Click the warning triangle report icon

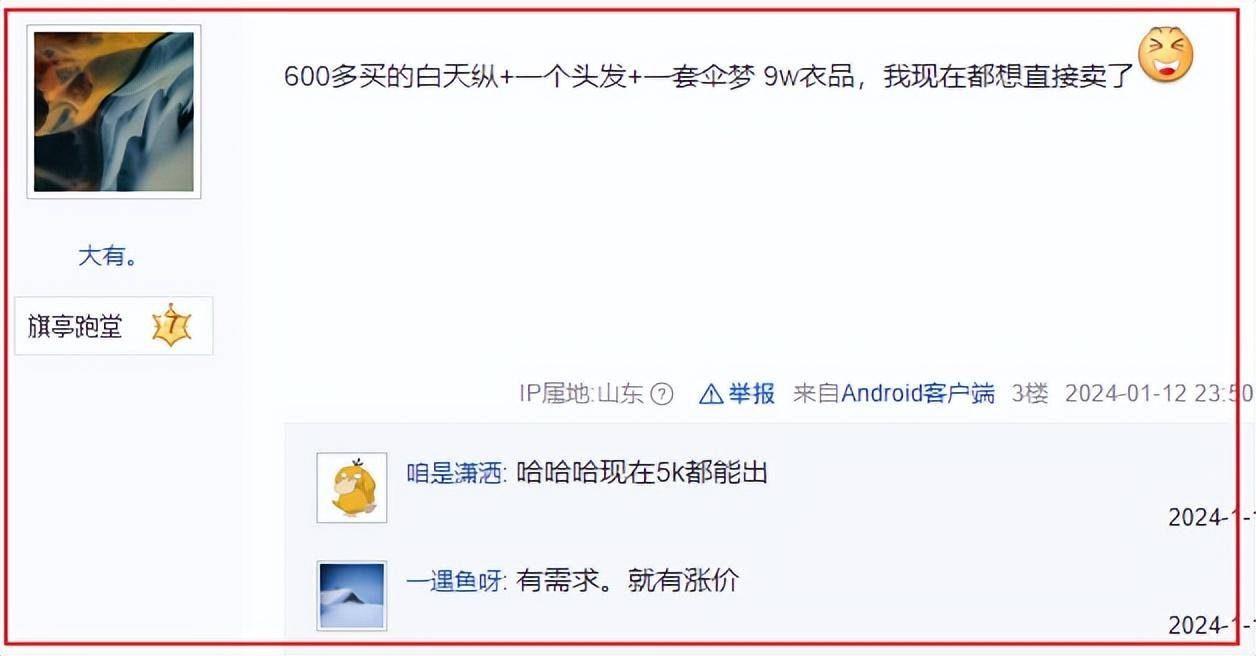coord(711,394)
